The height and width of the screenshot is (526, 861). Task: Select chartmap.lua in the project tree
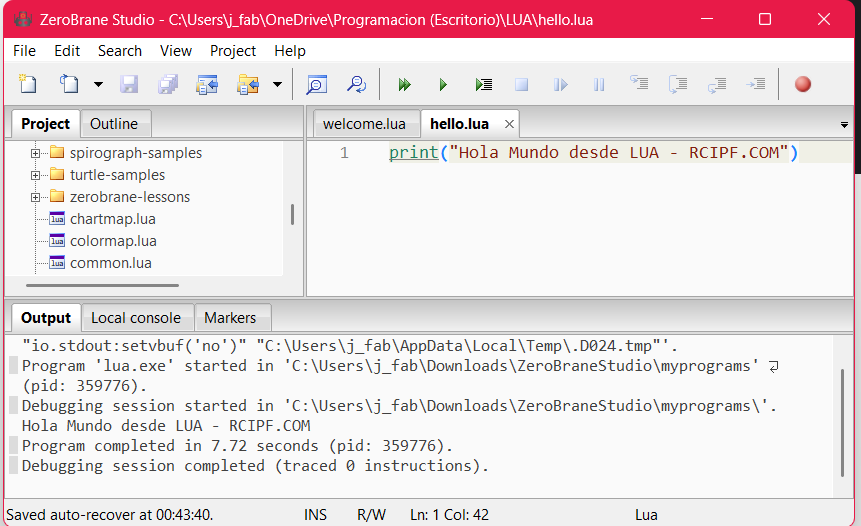coord(112,219)
